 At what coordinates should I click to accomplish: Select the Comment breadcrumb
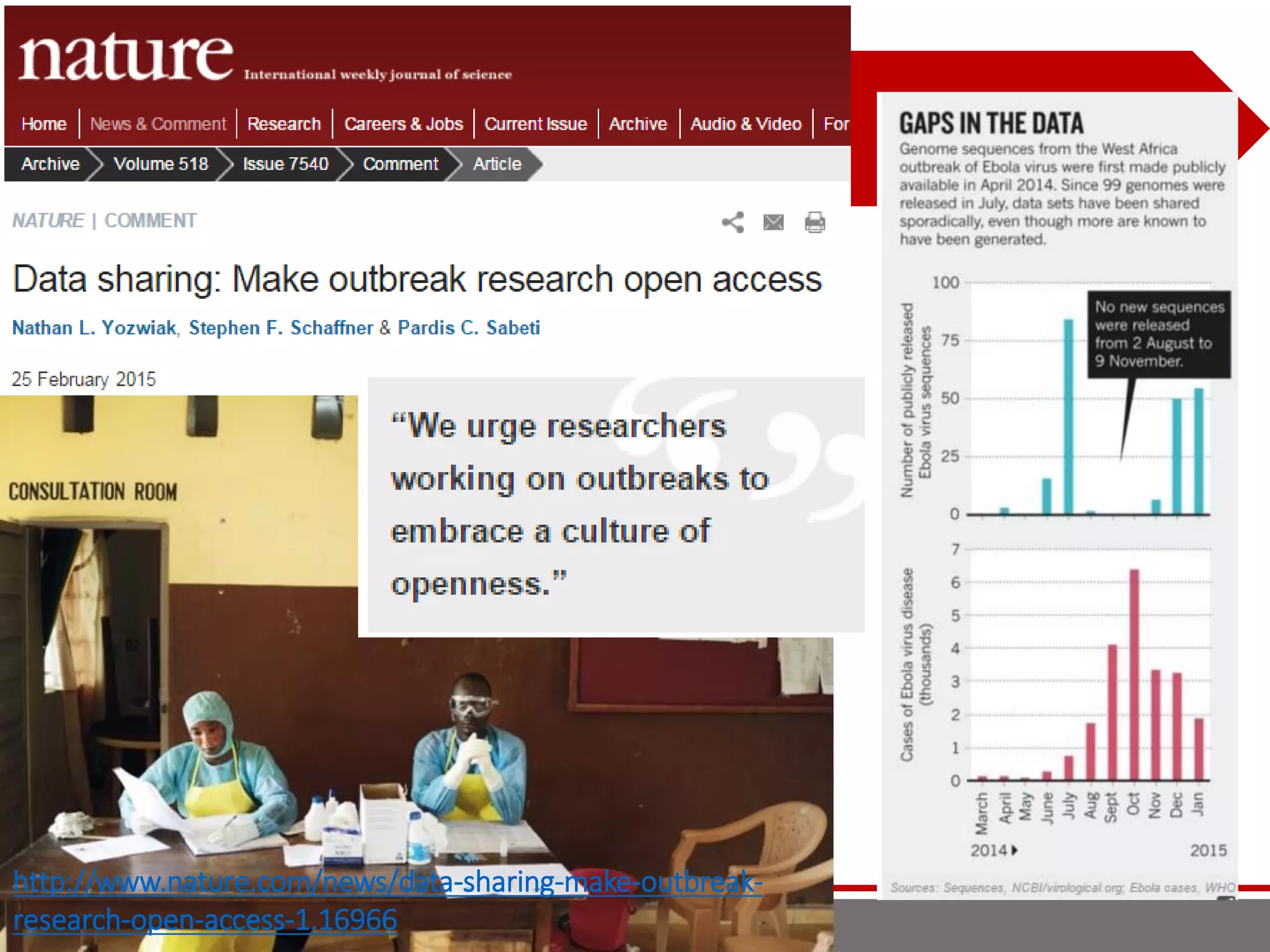tap(401, 164)
